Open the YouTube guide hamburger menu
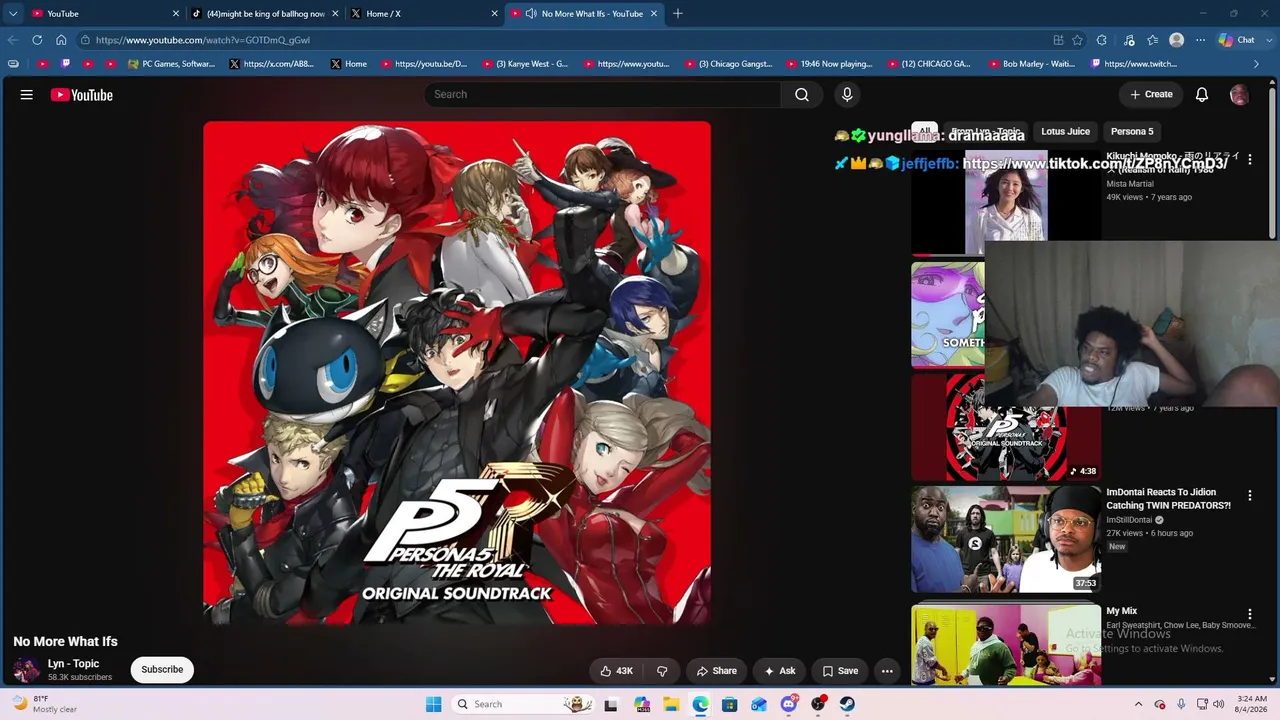 click(27, 95)
